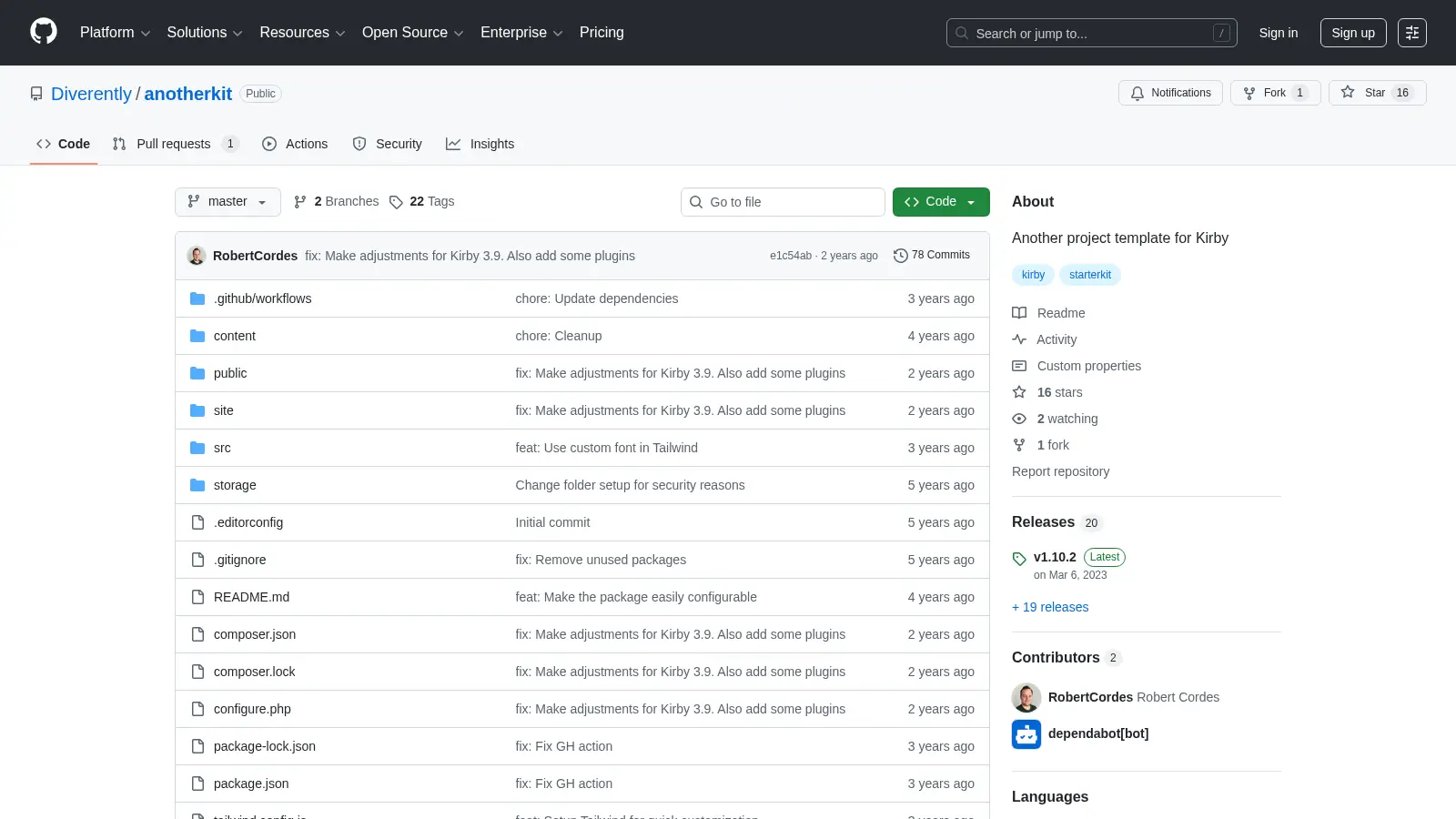Viewport: 1456px width, 819px height.
Task: Click the Sign up button
Action: 1353,33
